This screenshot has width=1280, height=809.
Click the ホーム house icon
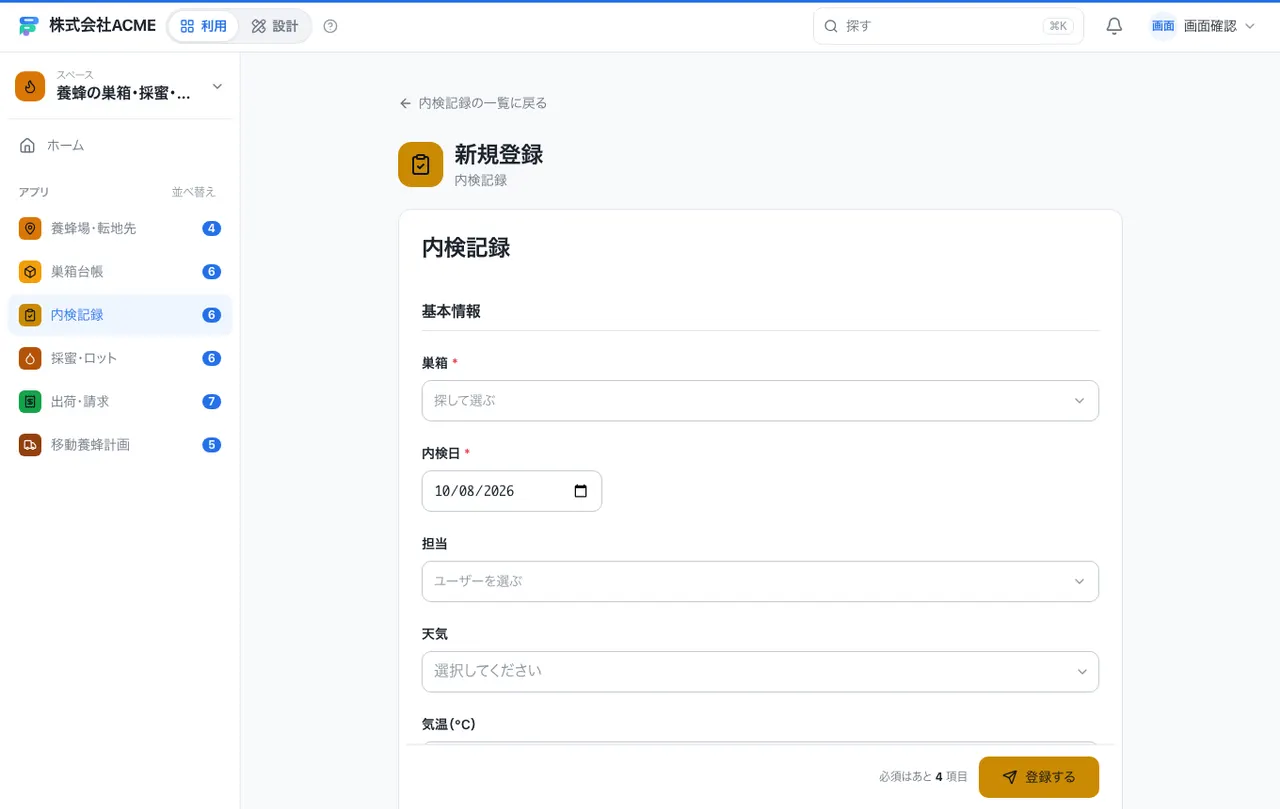(x=28, y=145)
